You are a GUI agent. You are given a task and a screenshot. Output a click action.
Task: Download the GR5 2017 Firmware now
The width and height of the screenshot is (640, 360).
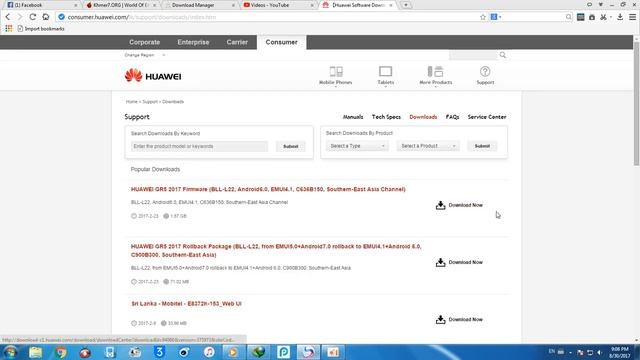click(459, 205)
